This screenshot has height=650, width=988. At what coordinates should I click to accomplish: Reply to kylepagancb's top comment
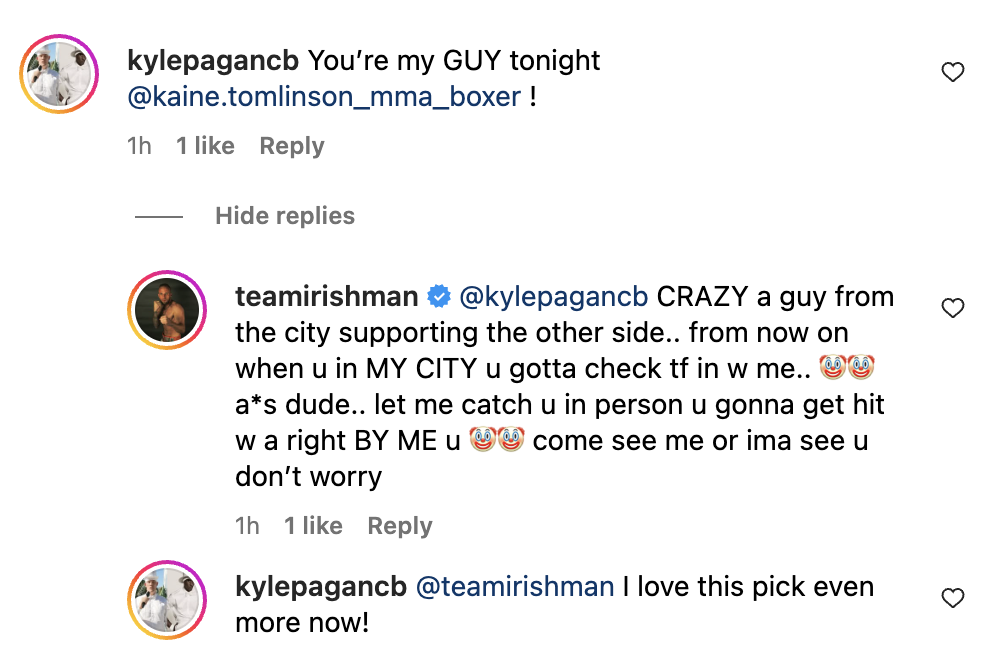(292, 146)
